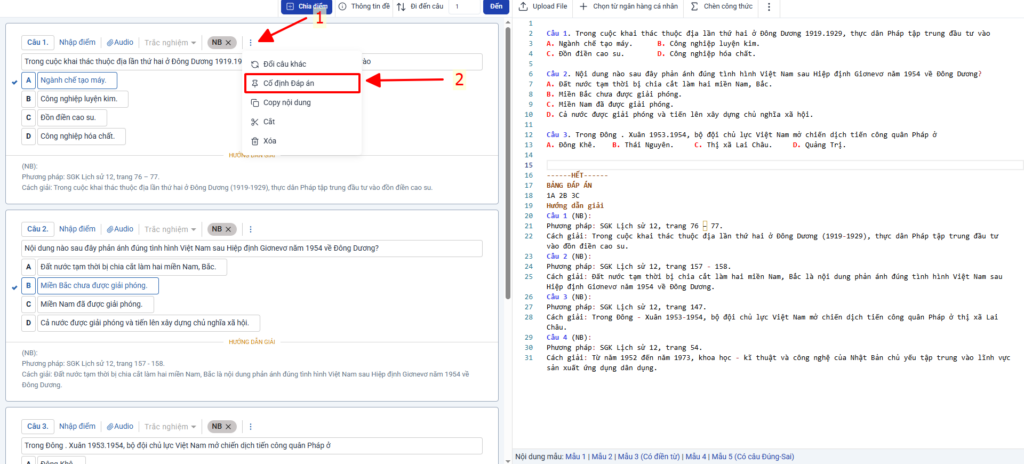Choose Cắt from the context menu

tap(301, 122)
